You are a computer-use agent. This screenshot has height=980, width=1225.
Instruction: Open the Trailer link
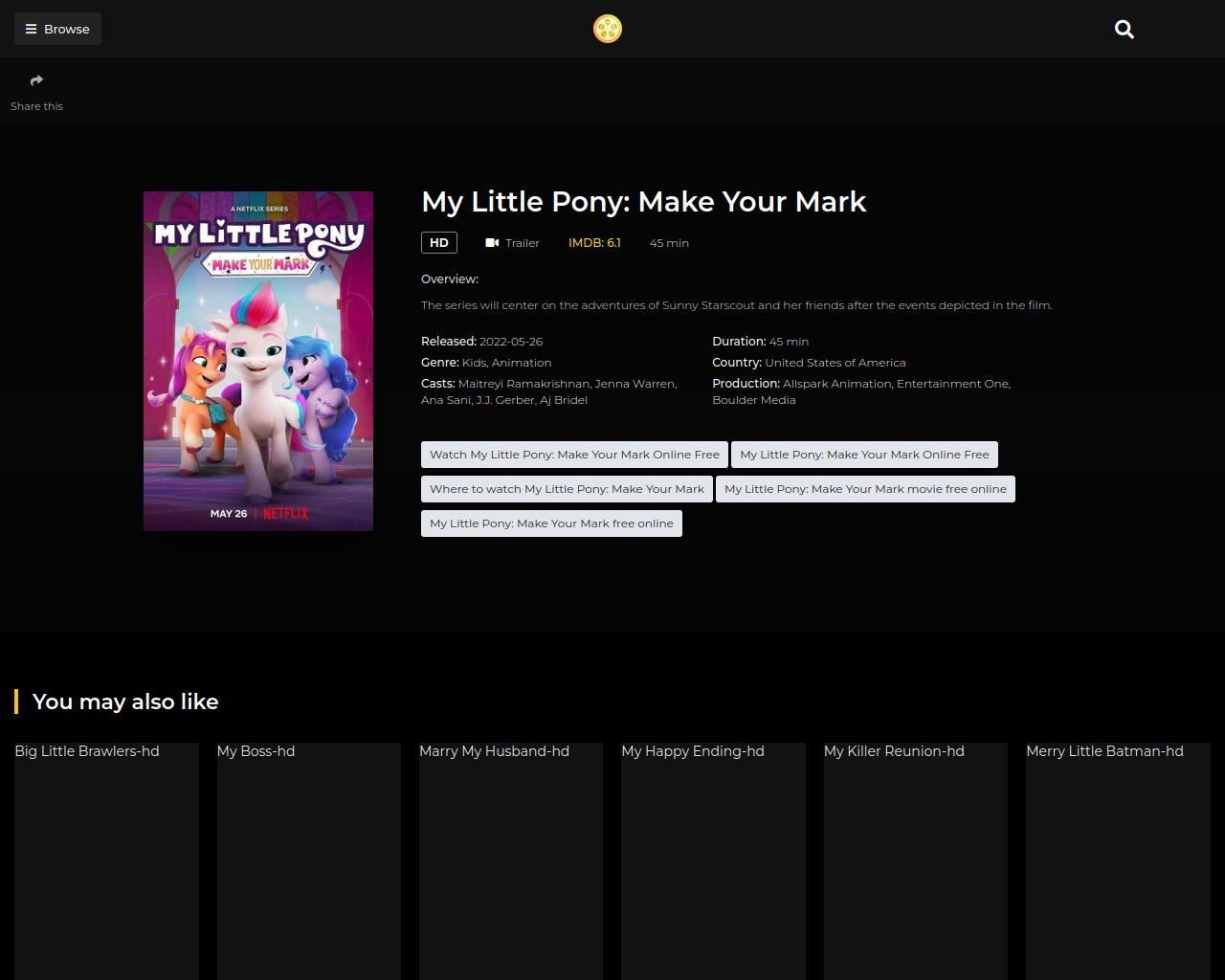pyautogui.click(x=513, y=243)
